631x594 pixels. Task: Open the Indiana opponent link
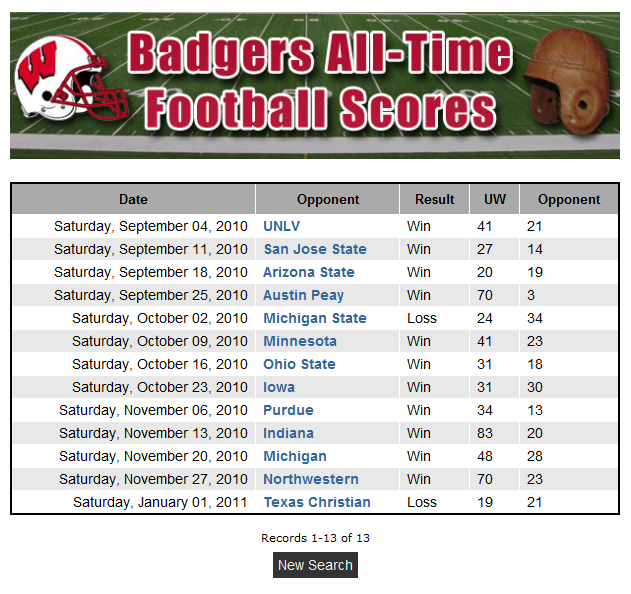[x=288, y=433]
